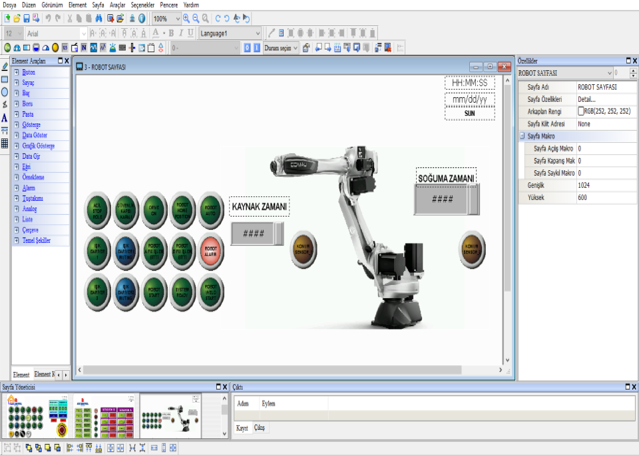
Task: Select the ellipse drawing tool
Action: (5, 92)
